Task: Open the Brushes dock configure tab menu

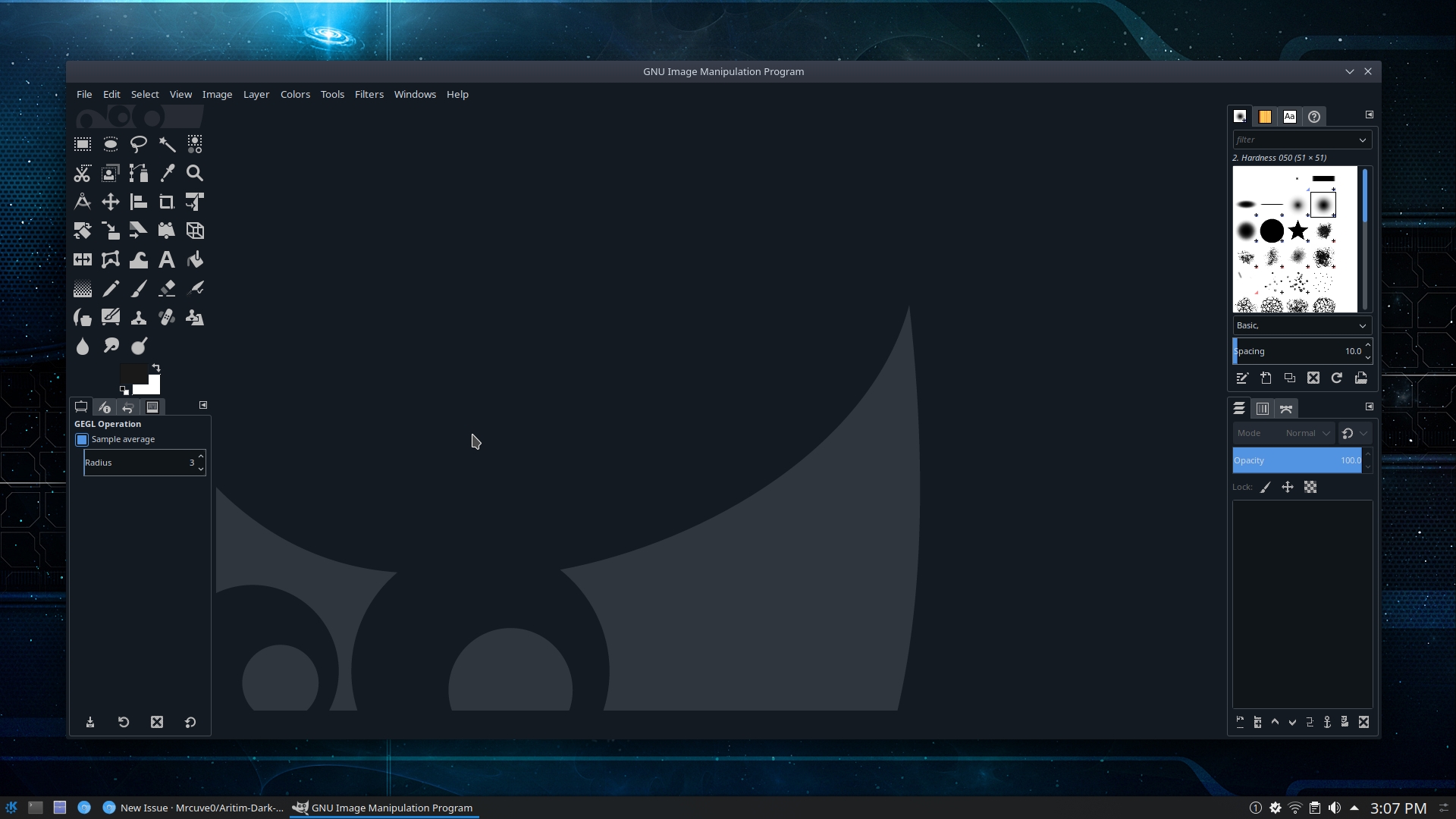Action: 1370,115
